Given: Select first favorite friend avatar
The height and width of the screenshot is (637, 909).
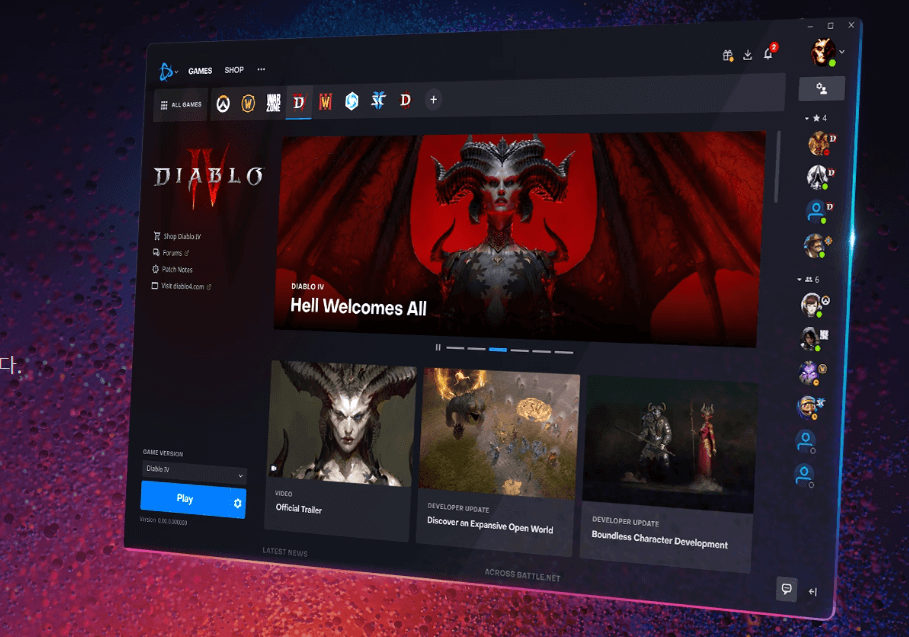Looking at the screenshot, I should tap(821, 143).
